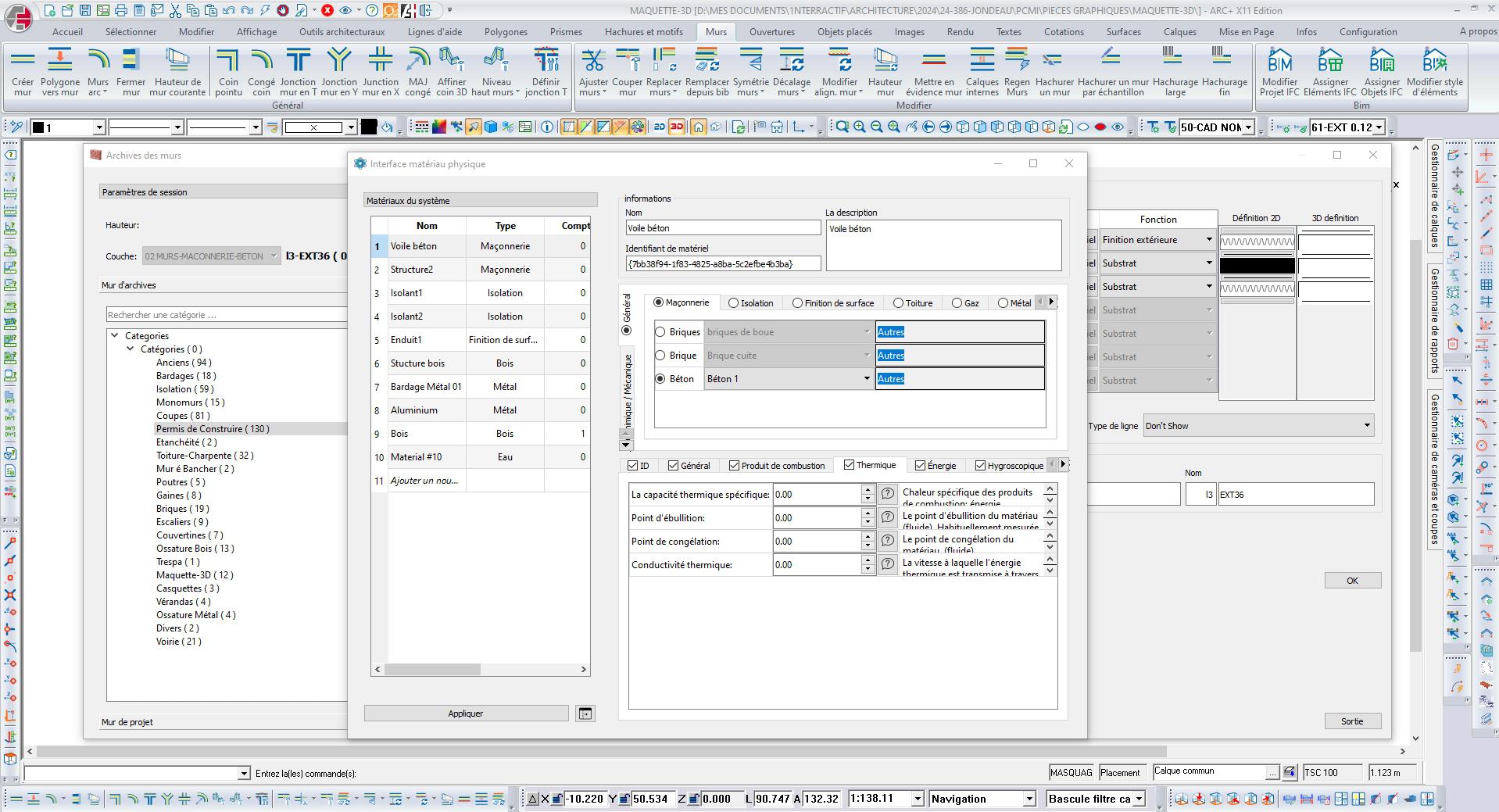Select the Isolation radio button
Viewport: 1499px width, 812px height.
pos(733,303)
